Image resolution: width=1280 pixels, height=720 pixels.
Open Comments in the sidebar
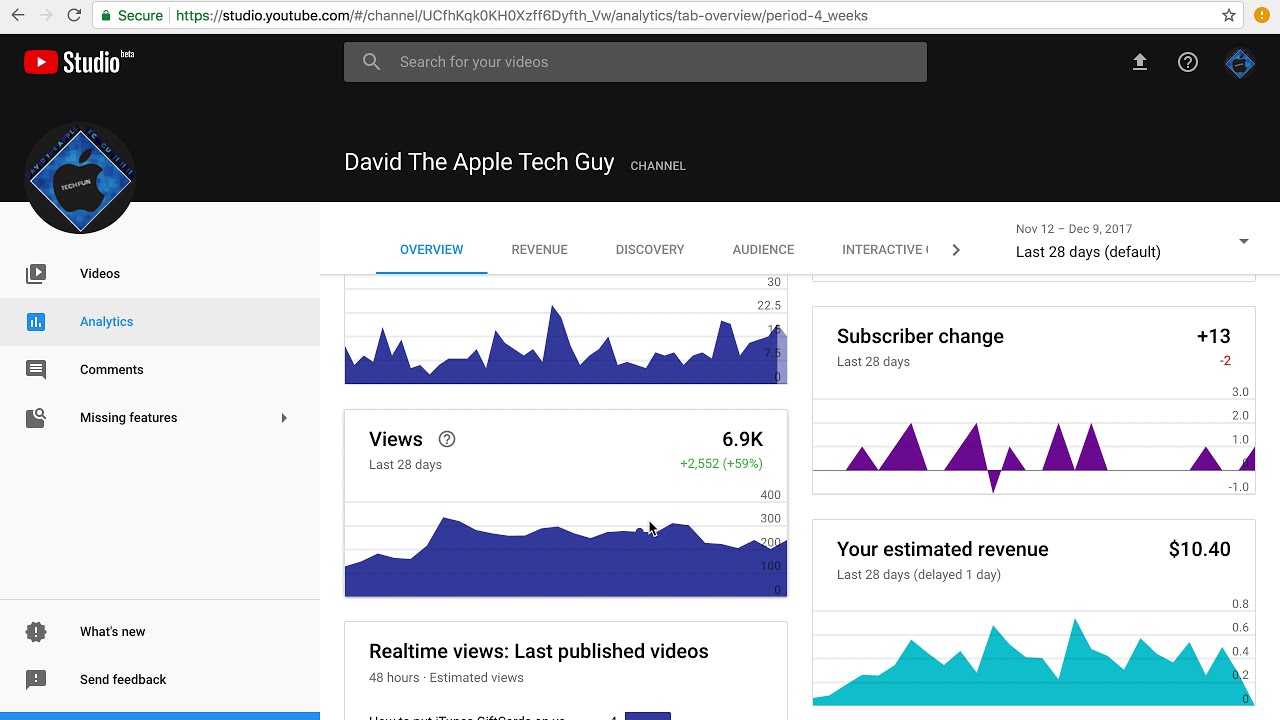click(x=111, y=370)
